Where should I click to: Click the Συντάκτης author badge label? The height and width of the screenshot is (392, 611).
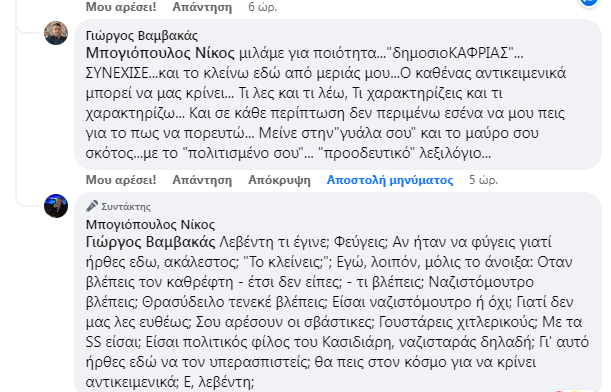126,207
